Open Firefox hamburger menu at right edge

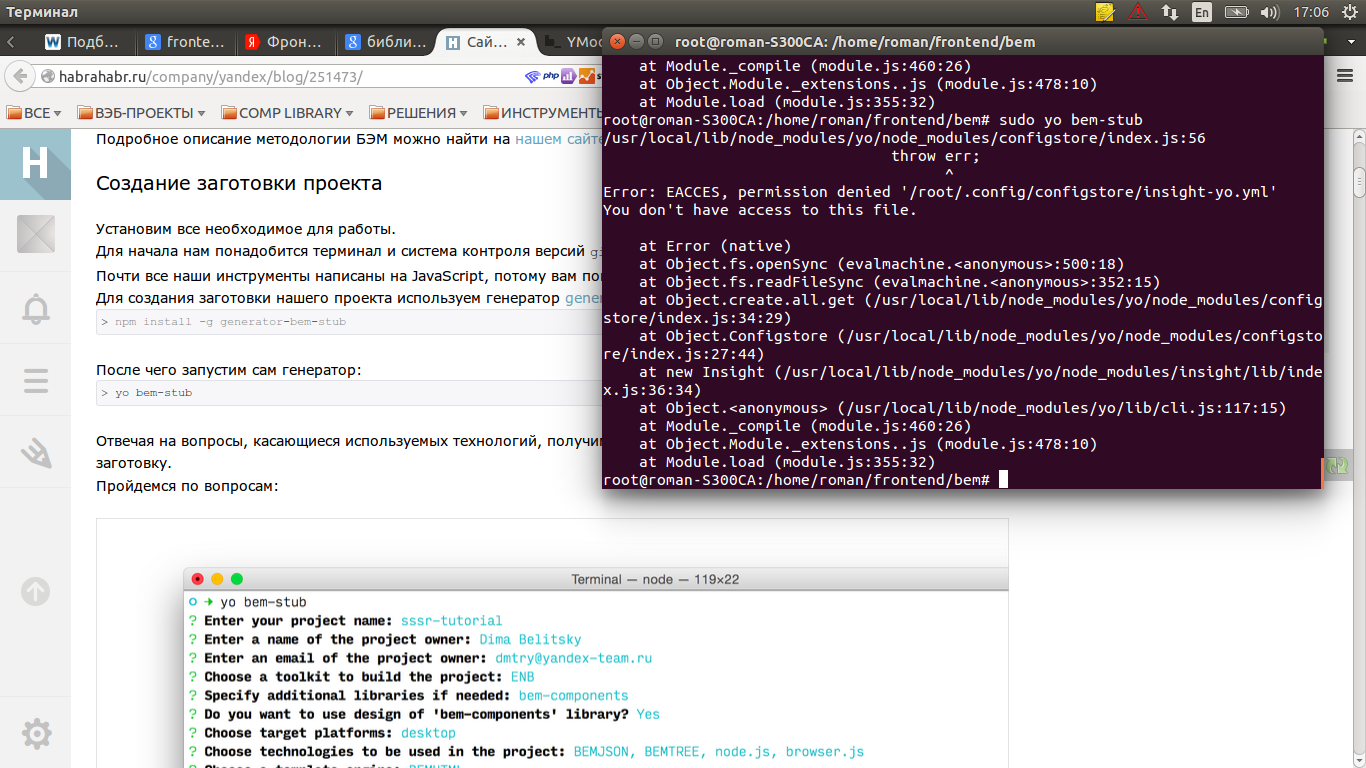1344,77
